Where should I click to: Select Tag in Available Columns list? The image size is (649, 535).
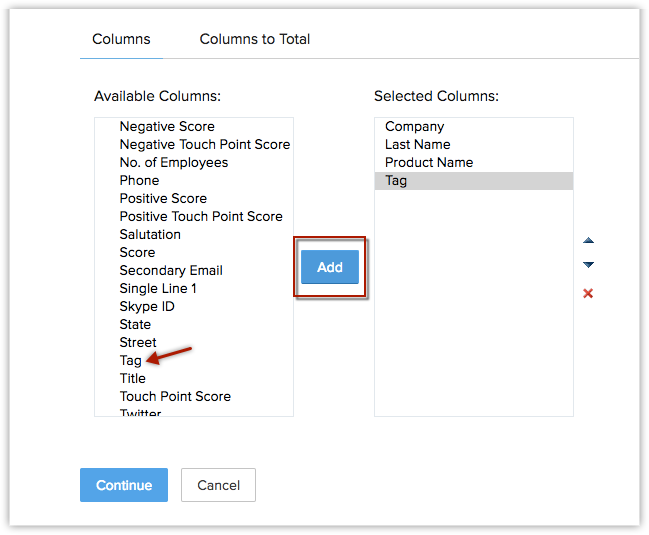131,360
